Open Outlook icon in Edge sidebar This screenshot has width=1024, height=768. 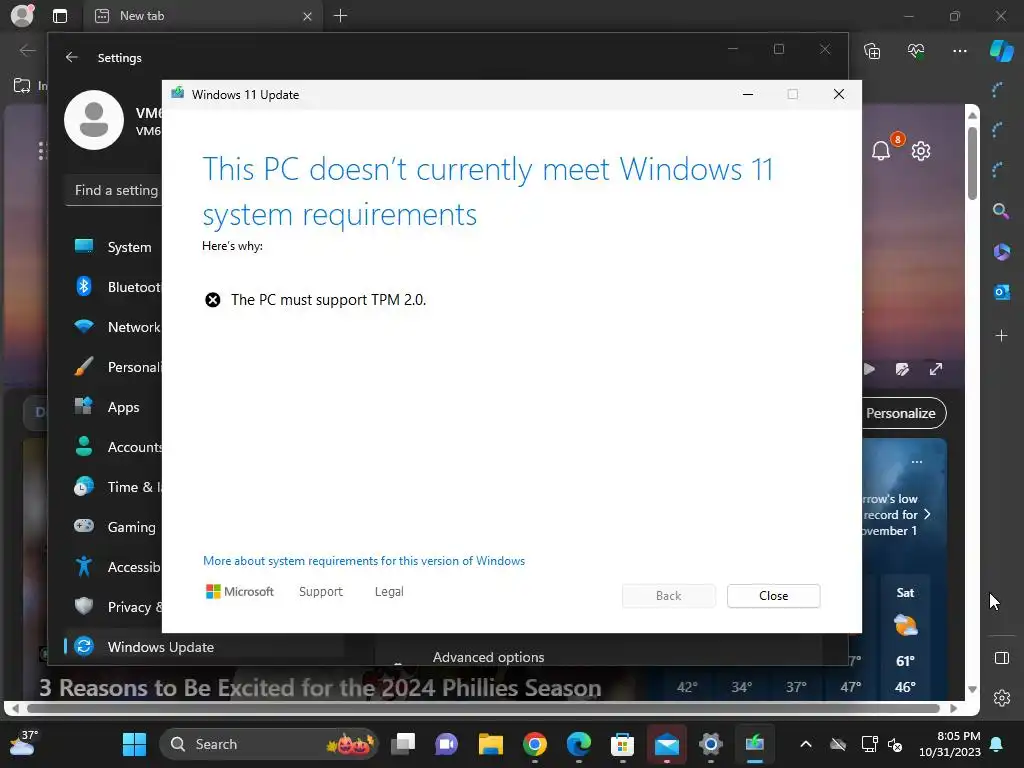pyautogui.click(x=1001, y=292)
